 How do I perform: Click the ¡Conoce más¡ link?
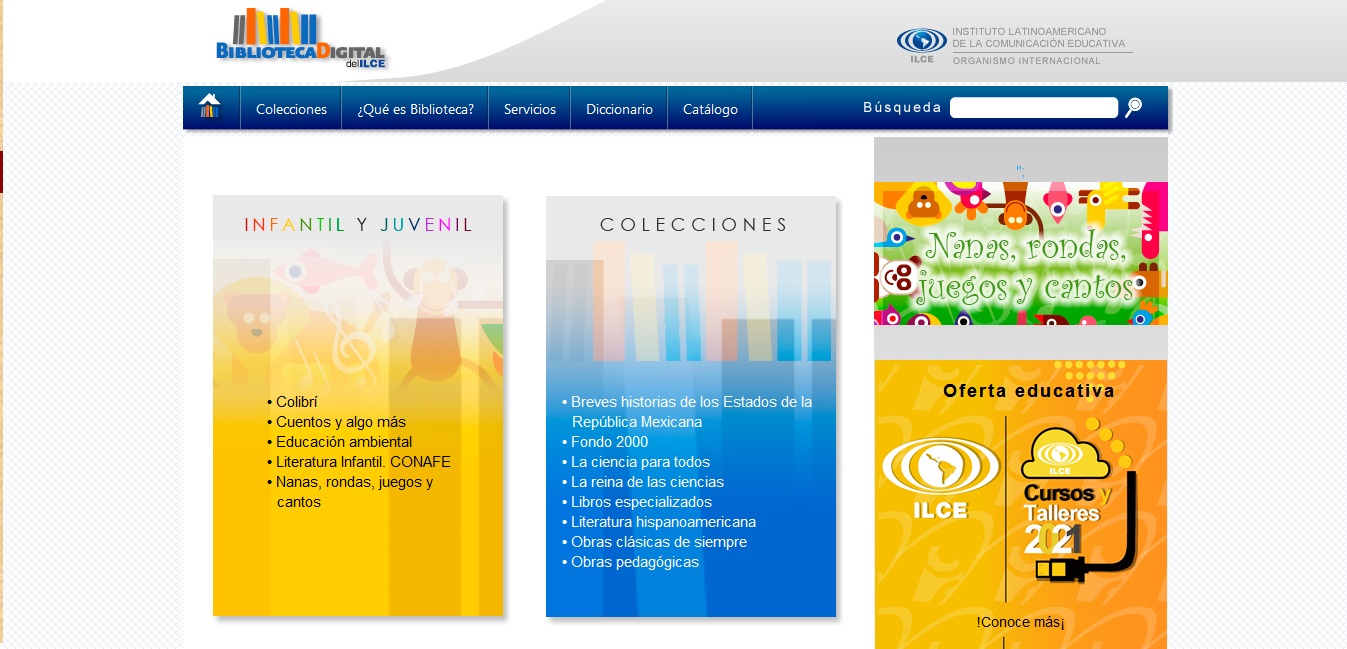coord(1020,622)
